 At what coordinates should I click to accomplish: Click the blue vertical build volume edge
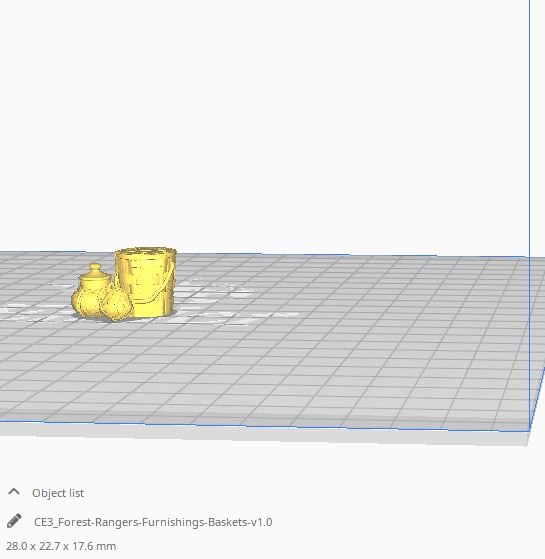pyautogui.click(x=529, y=128)
